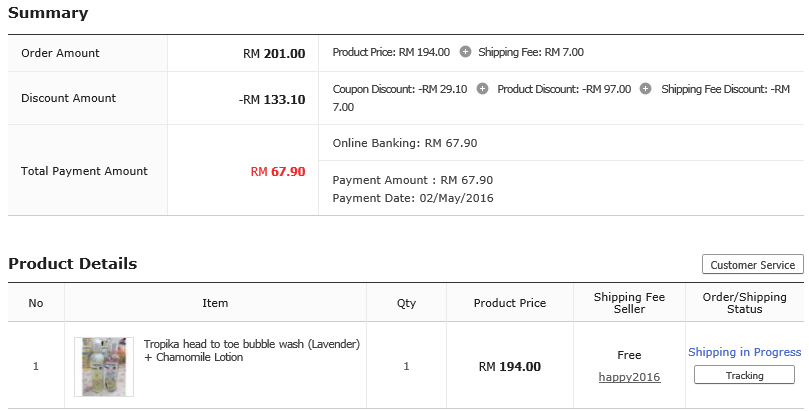Click the Product Details heading
Viewport: 809px width, 411px height.
pyautogui.click(x=72, y=264)
